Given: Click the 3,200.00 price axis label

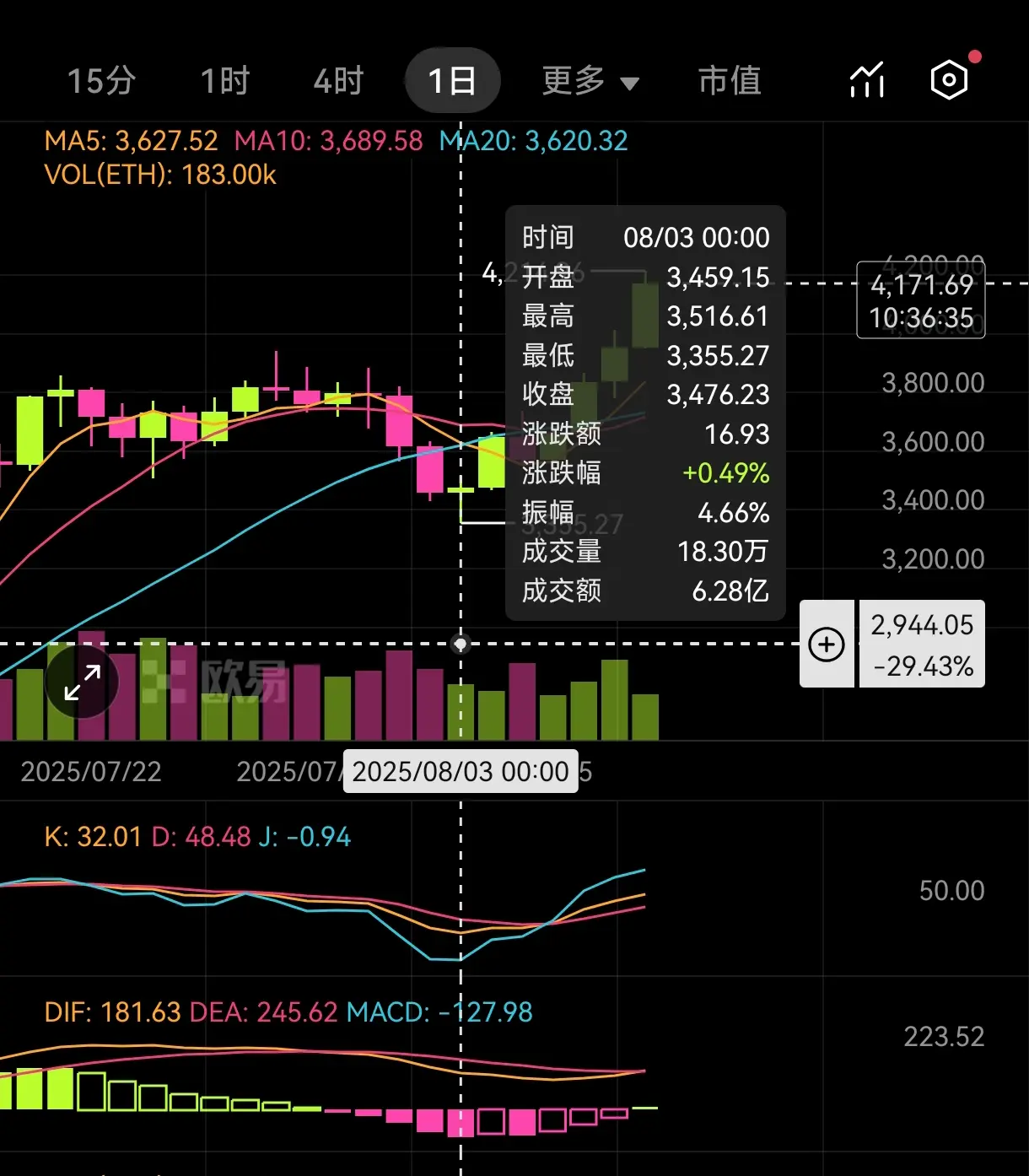Looking at the screenshot, I should coord(933,558).
